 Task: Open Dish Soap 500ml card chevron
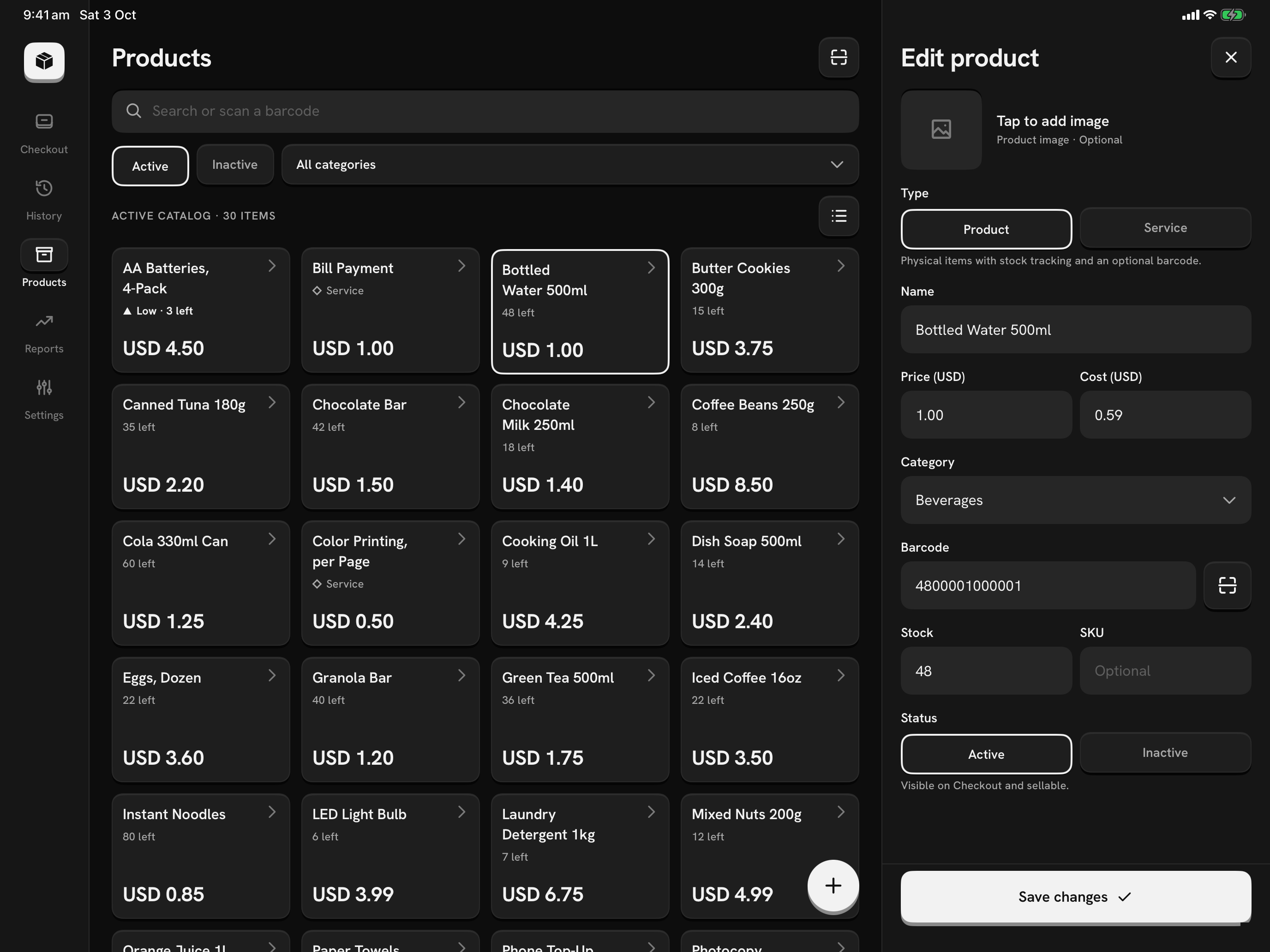pos(841,539)
